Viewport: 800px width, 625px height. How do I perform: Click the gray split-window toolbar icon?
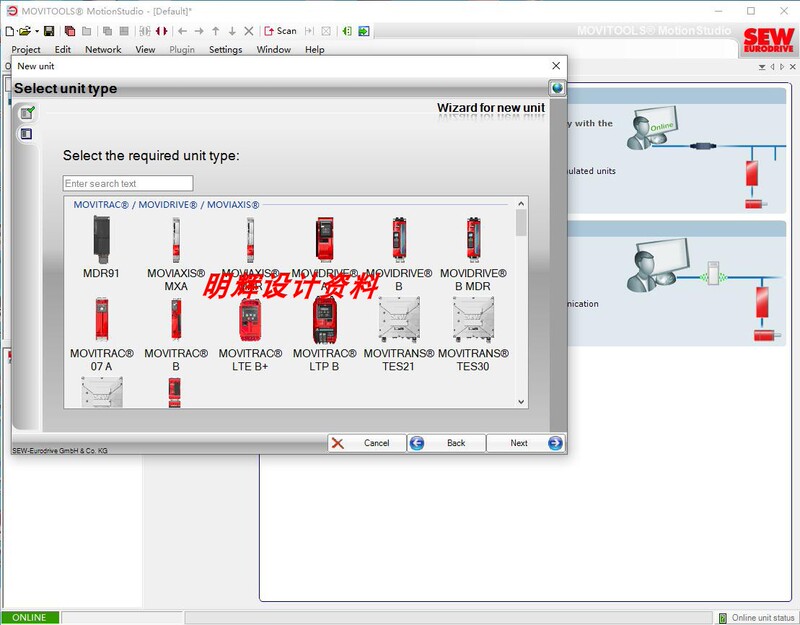tap(124, 31)
